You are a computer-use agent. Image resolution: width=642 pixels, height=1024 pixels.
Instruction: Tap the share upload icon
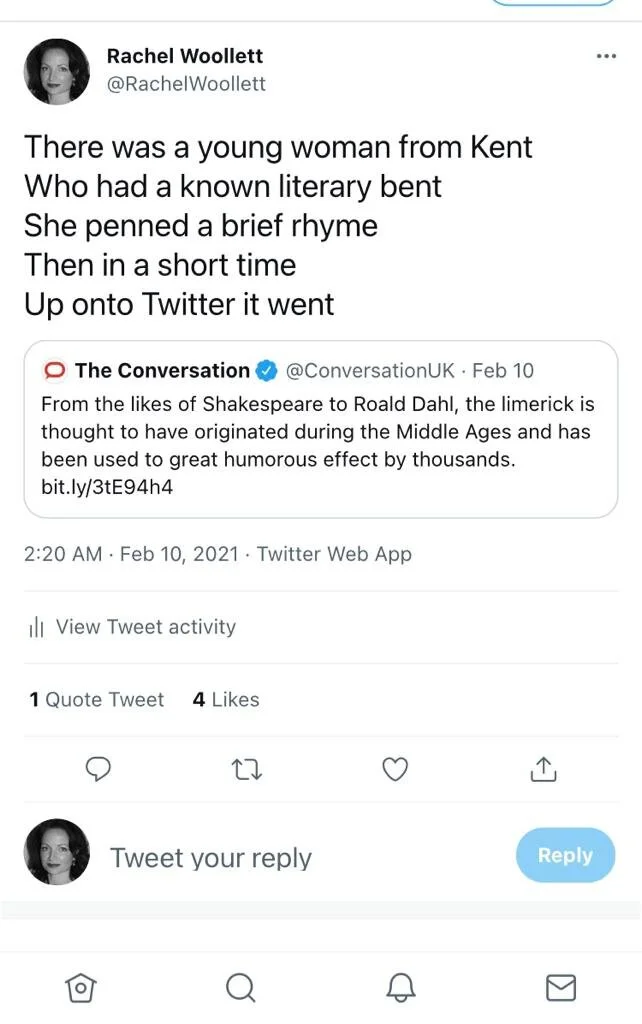541,768
